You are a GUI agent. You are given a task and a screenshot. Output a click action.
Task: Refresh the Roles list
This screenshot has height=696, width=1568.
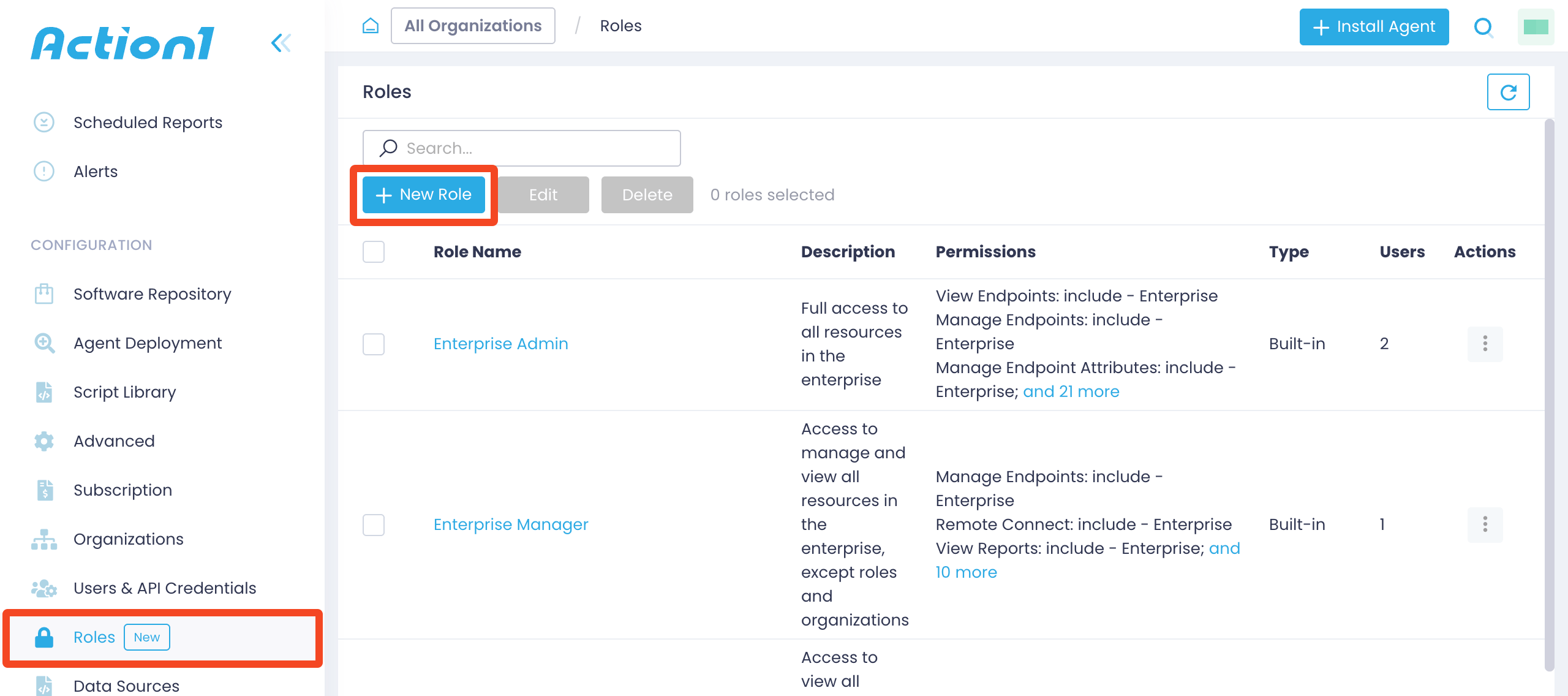[x=1509, y=92]
